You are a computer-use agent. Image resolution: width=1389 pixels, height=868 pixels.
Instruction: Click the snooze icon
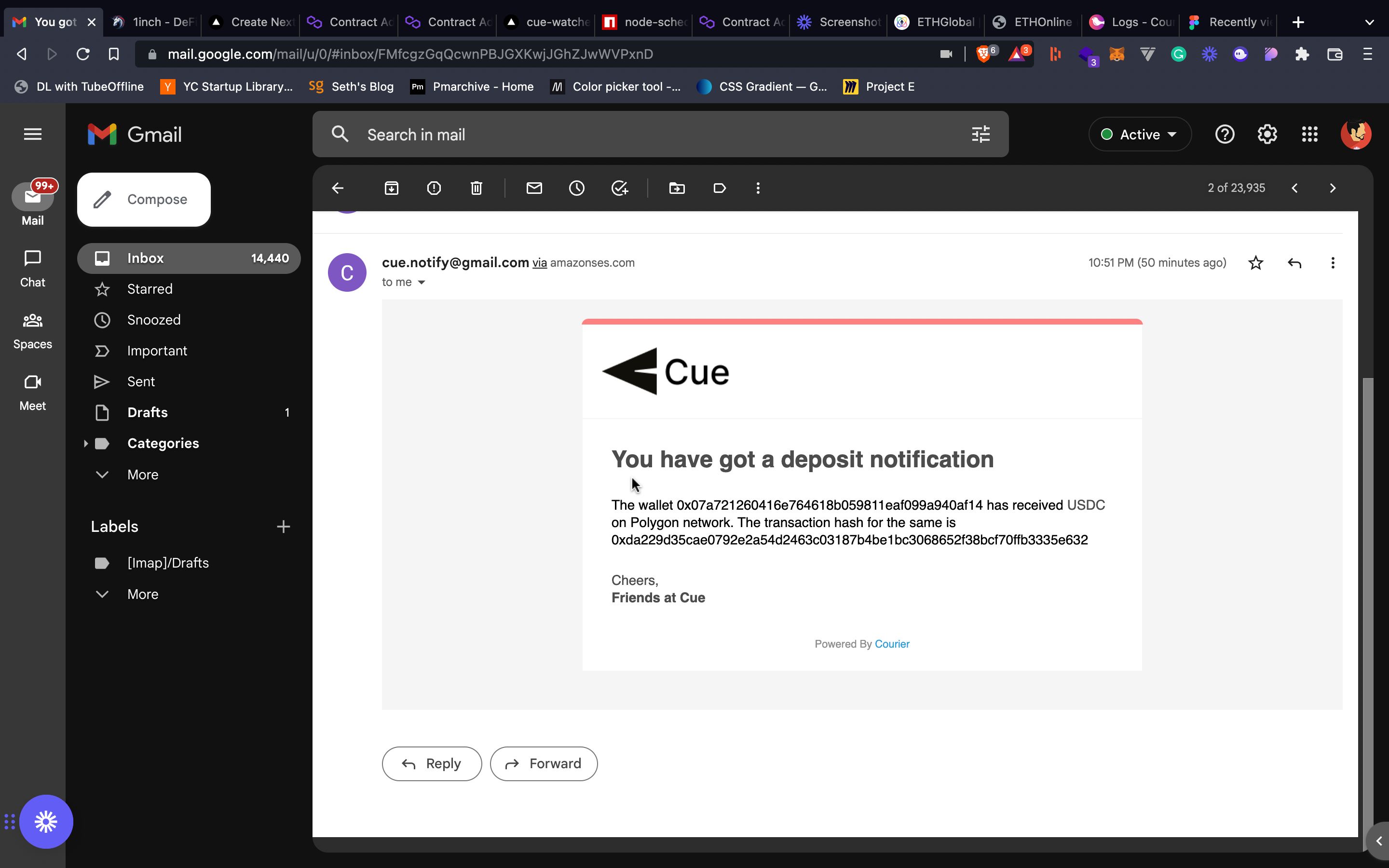click(577, 188)
